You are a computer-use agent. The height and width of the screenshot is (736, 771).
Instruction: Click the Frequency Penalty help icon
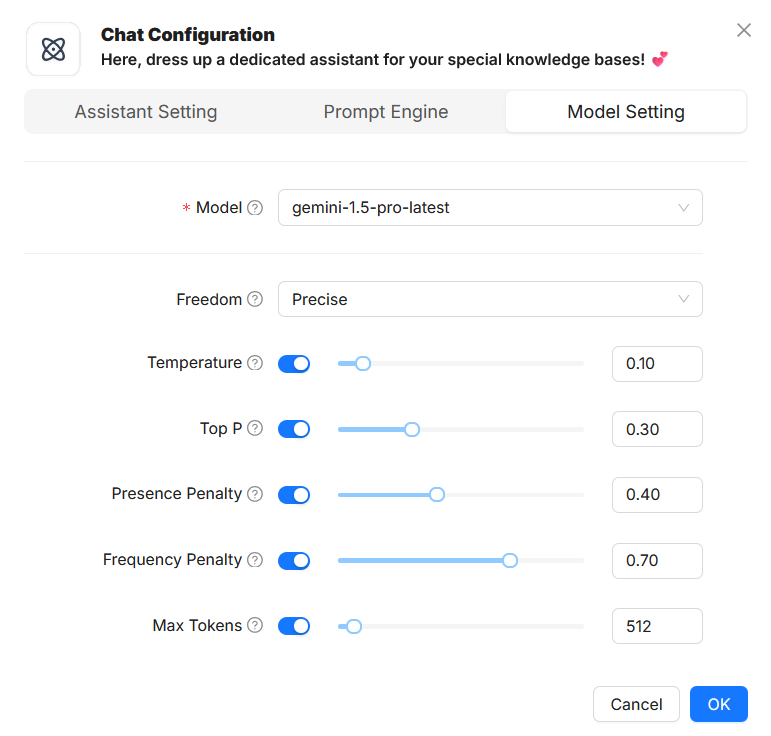[255, 560]
